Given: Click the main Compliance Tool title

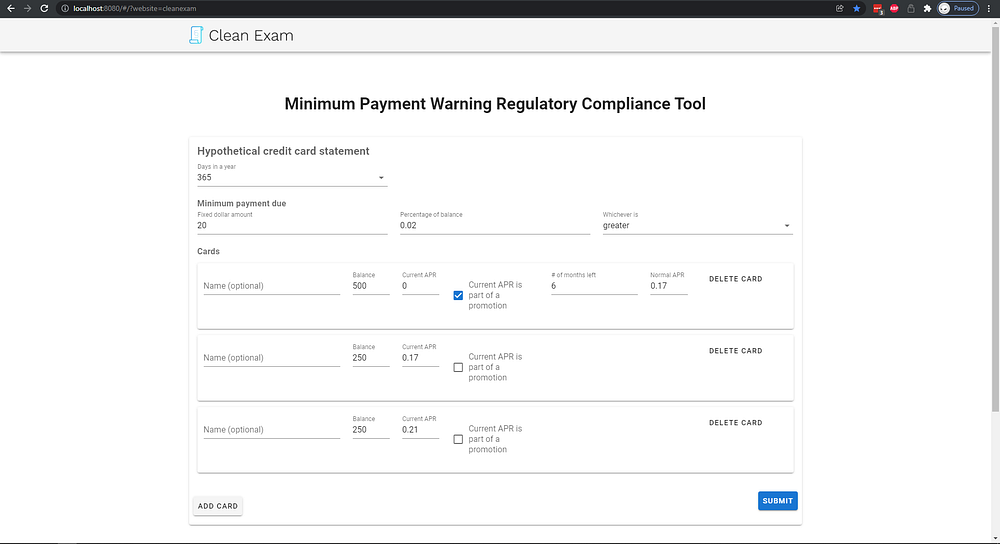Looking at the screenshot, I should click(x=495, y=104).
